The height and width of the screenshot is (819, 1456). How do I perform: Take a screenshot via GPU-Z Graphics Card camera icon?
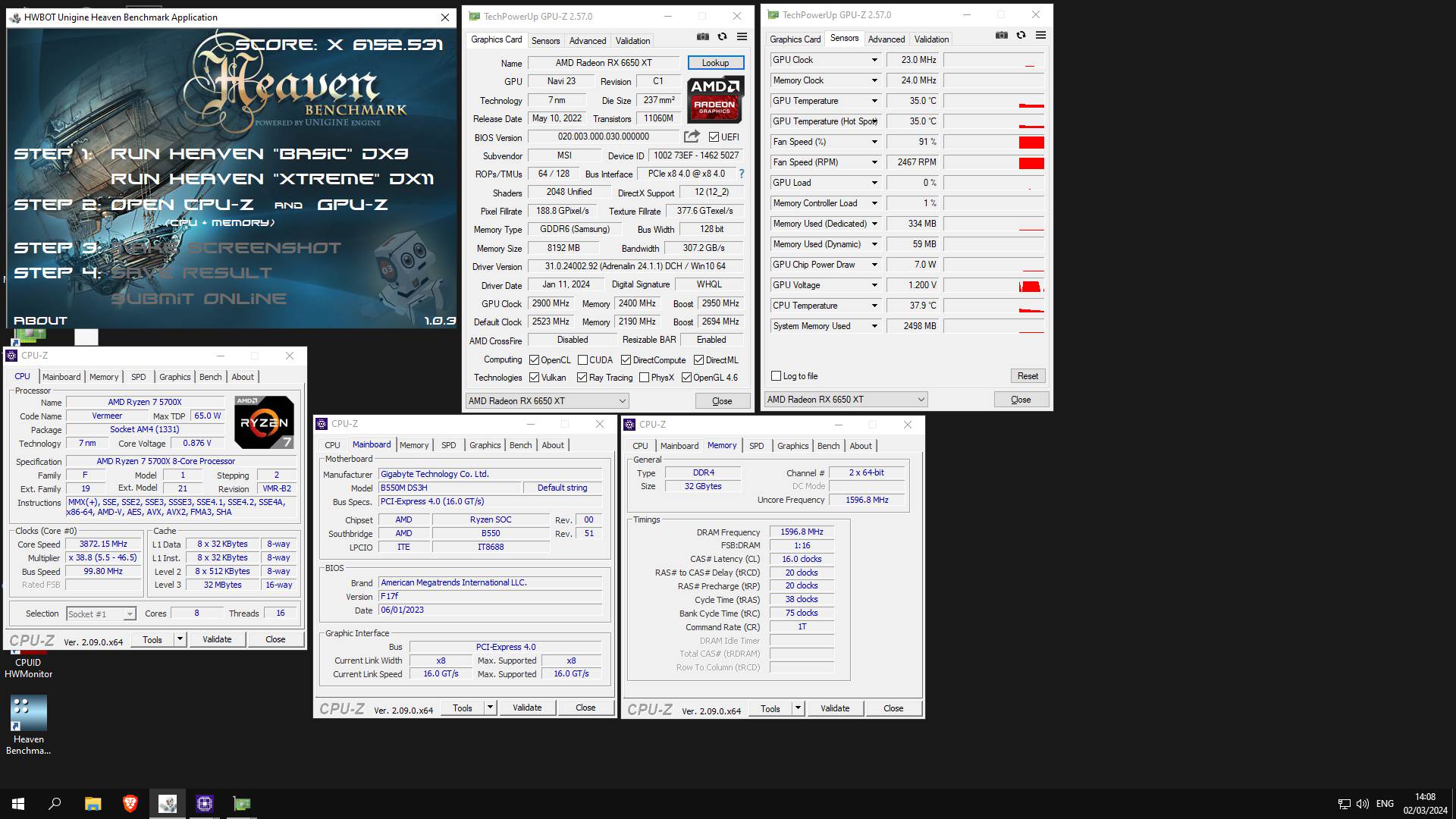pyautogui.click(x=703, y=37)
